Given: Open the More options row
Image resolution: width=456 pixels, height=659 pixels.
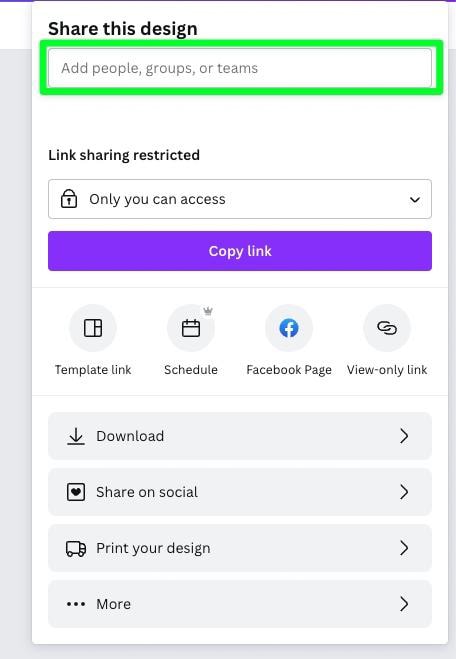Looking at the screenshot, I should tap(240, 604).
